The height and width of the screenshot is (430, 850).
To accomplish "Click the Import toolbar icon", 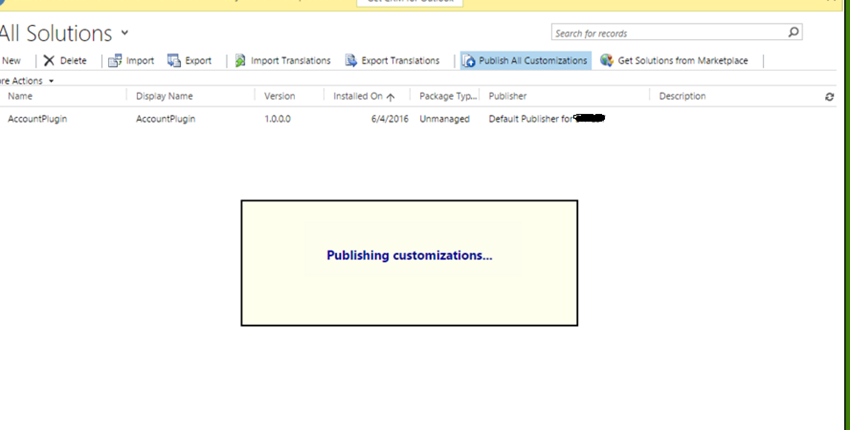I will point(115,61).
